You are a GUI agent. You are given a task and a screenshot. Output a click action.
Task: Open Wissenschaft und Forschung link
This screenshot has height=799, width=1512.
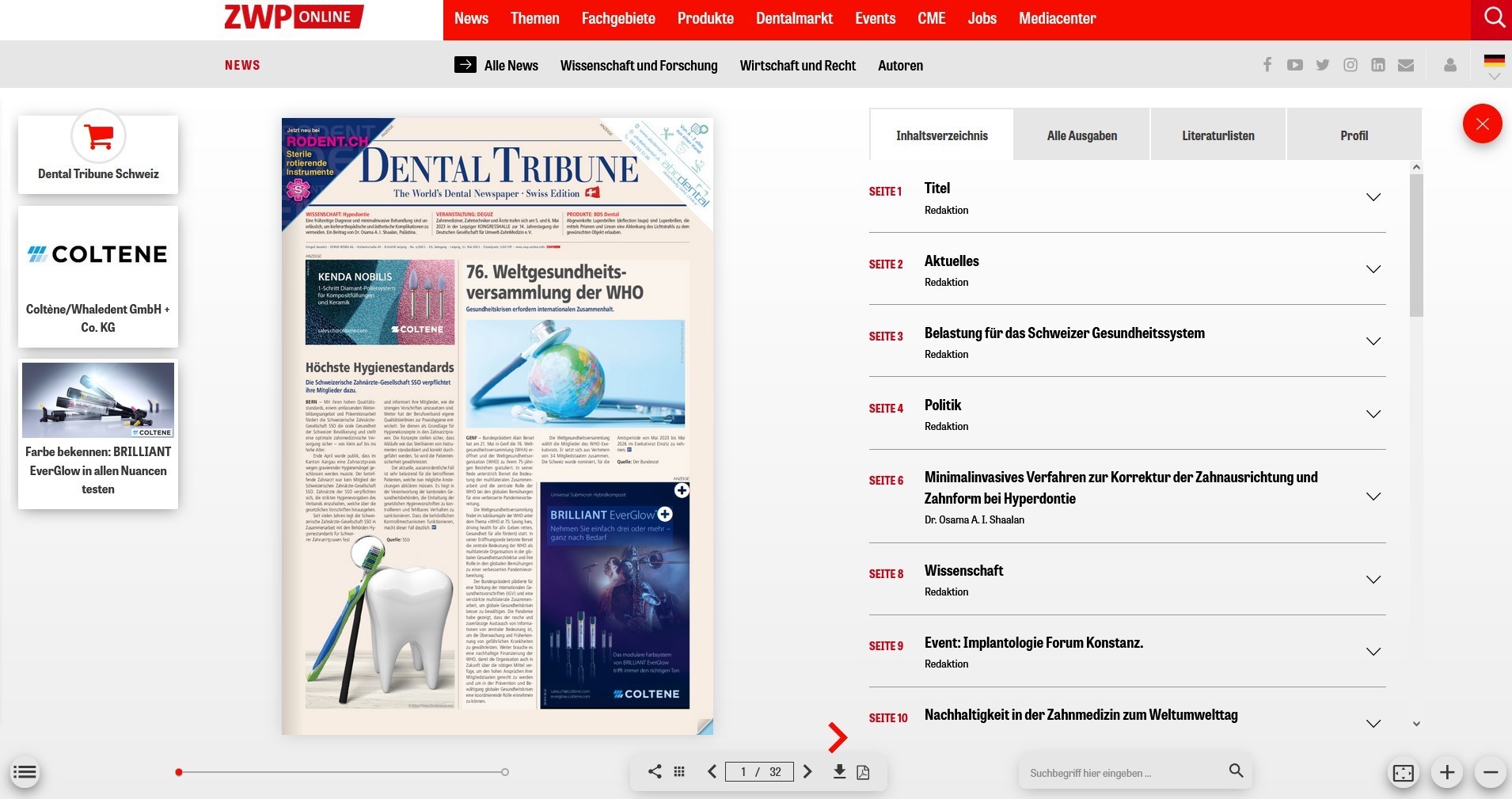tap(639, 66)
